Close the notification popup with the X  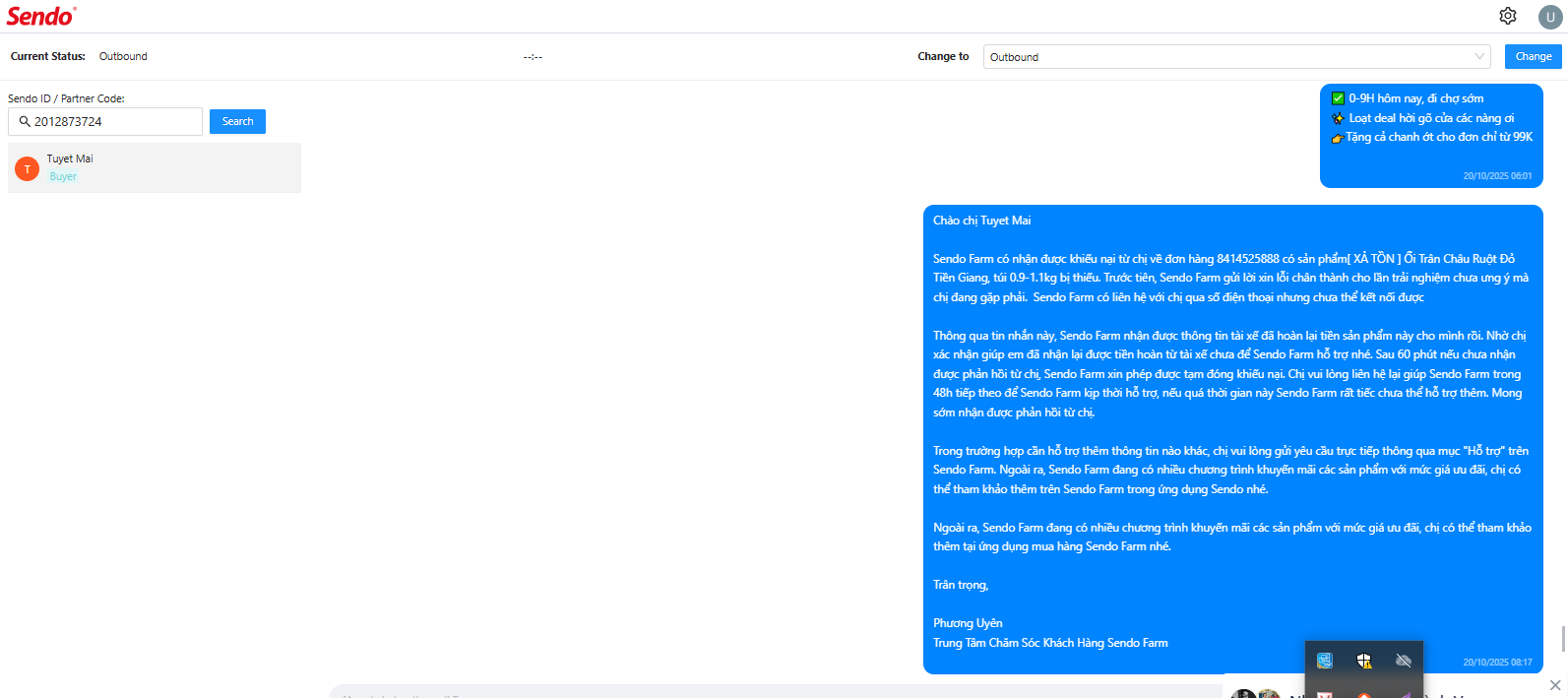pos(1555,685)
